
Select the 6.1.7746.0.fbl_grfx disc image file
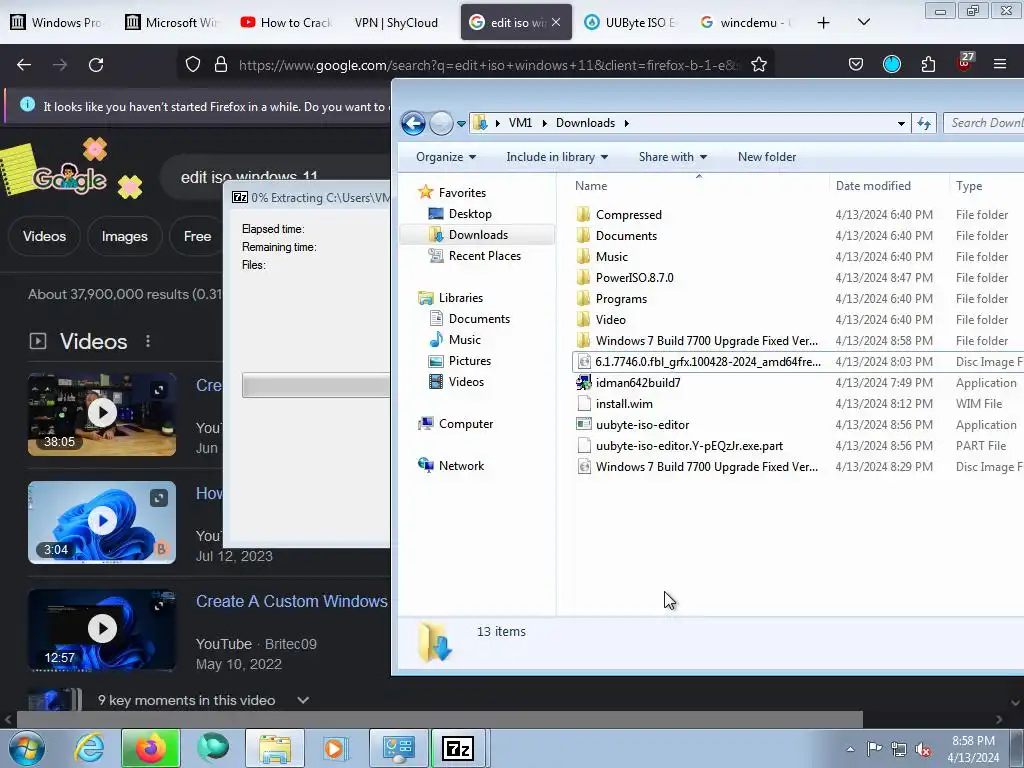tap(708, 362)
